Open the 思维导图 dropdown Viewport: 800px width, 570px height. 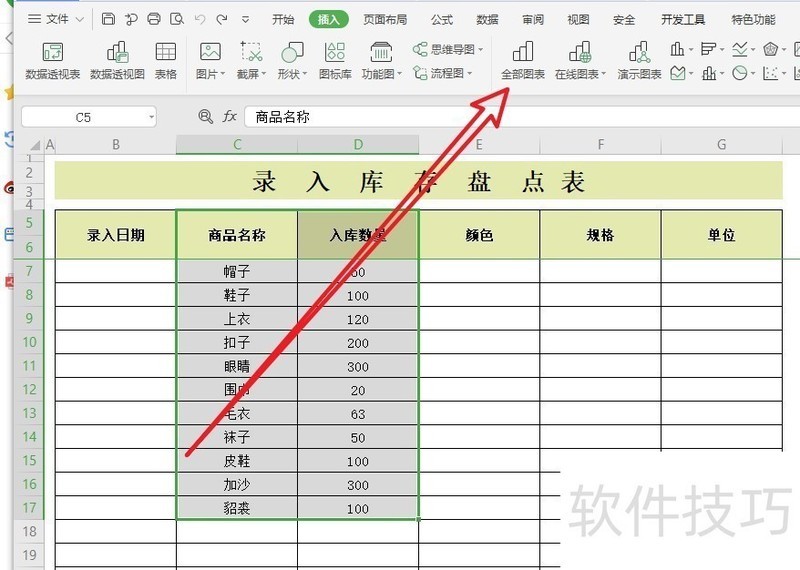(449, 49)
